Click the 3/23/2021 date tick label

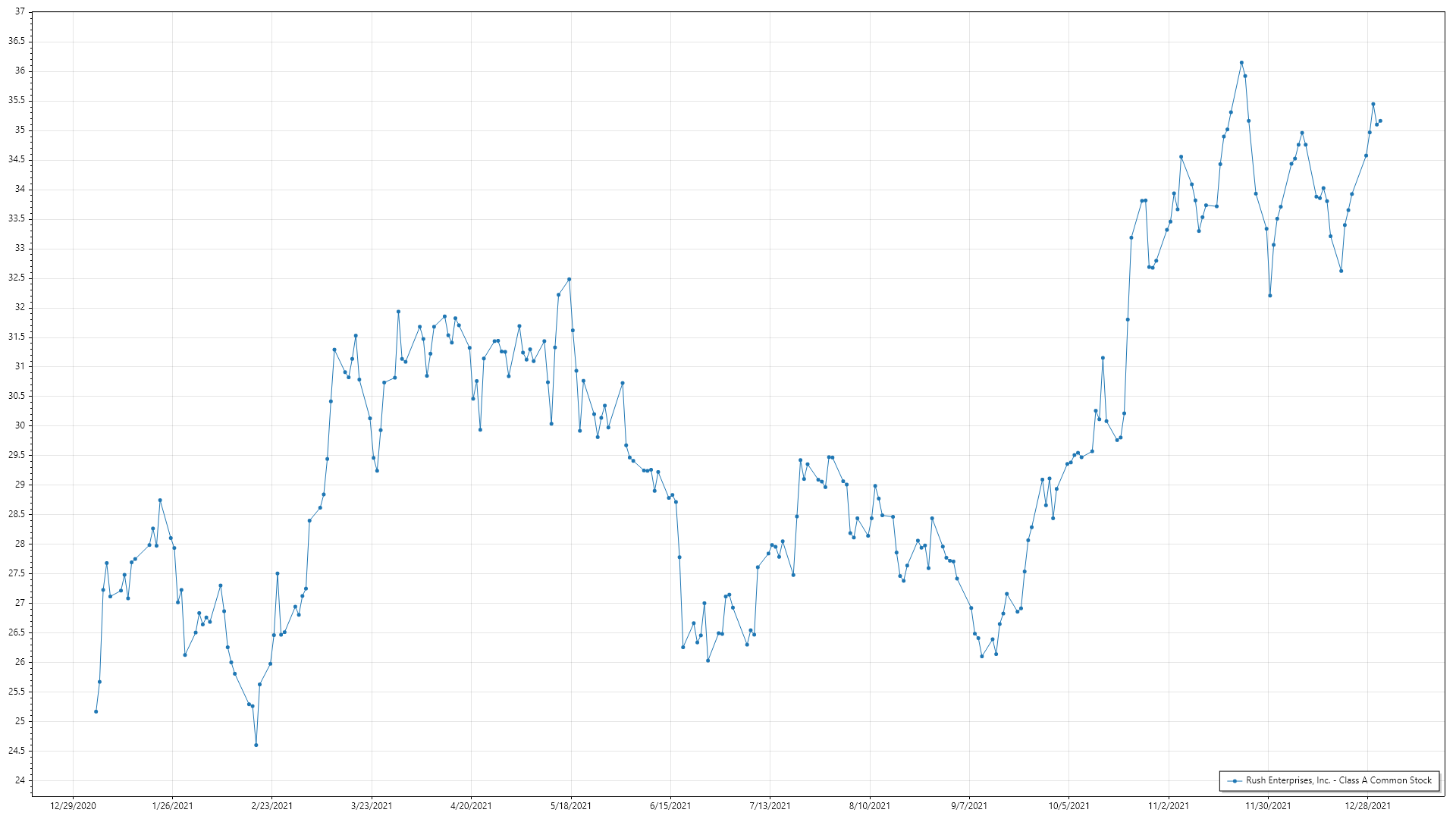pyautogui.click(x=372, y=805)
